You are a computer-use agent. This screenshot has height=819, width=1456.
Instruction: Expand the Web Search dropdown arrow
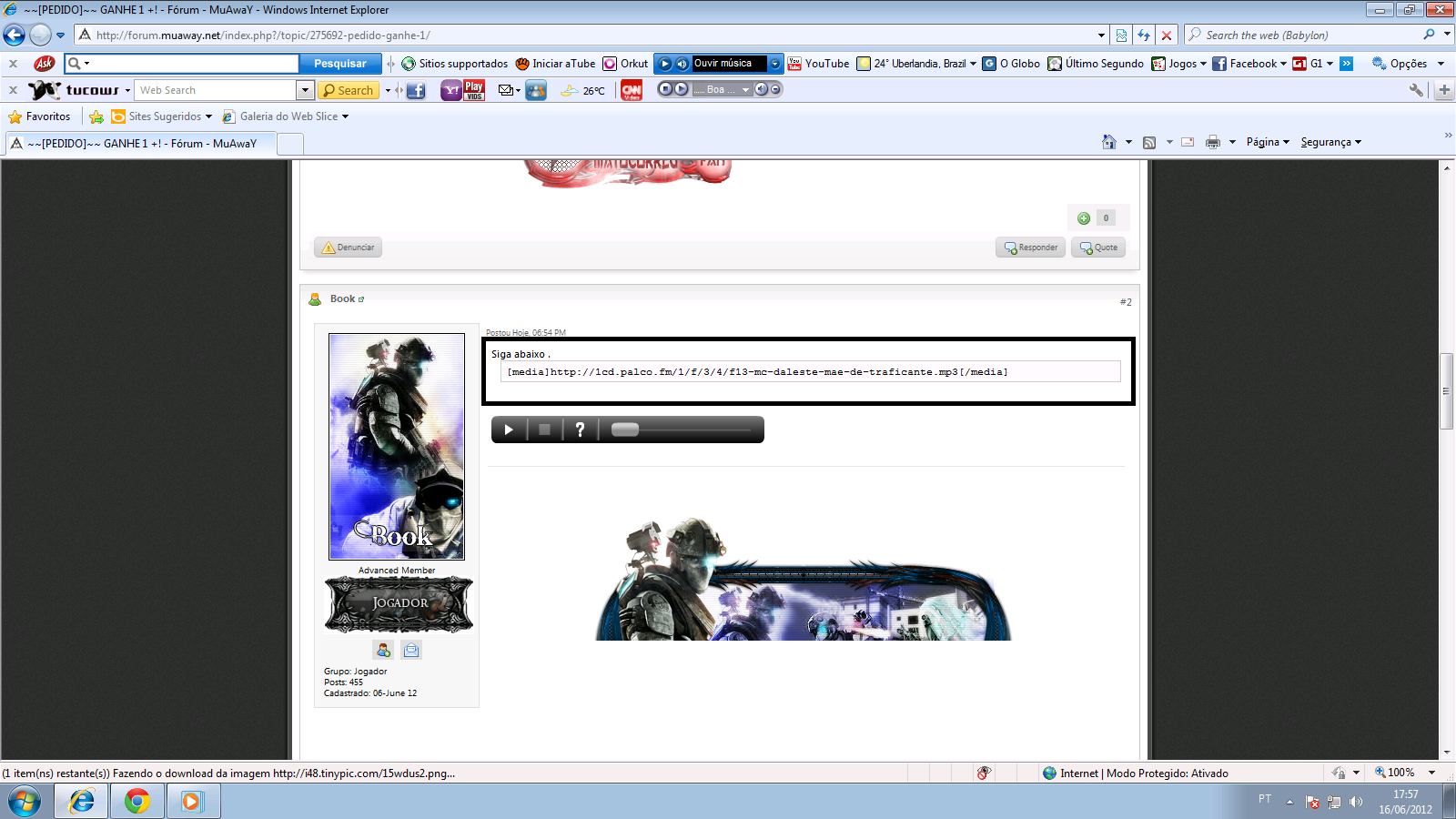point(305,90)
